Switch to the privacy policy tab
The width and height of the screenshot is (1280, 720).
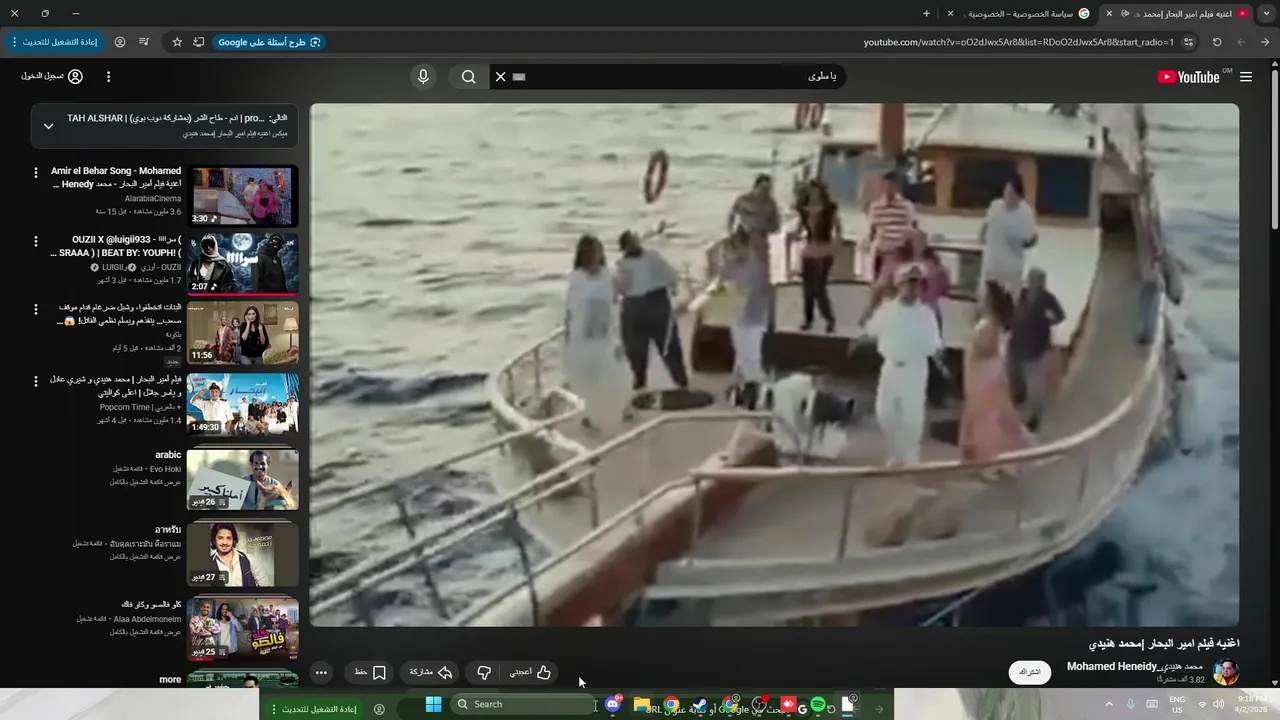click(x=1020, y=13)
